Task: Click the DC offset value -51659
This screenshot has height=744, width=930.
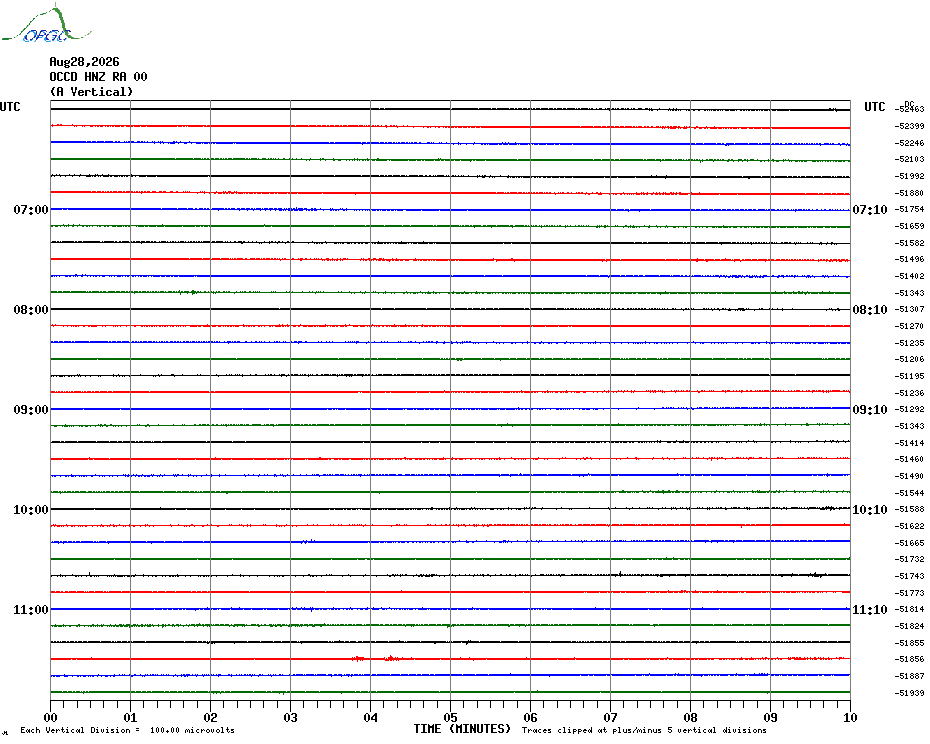Action: click(910, 226)
